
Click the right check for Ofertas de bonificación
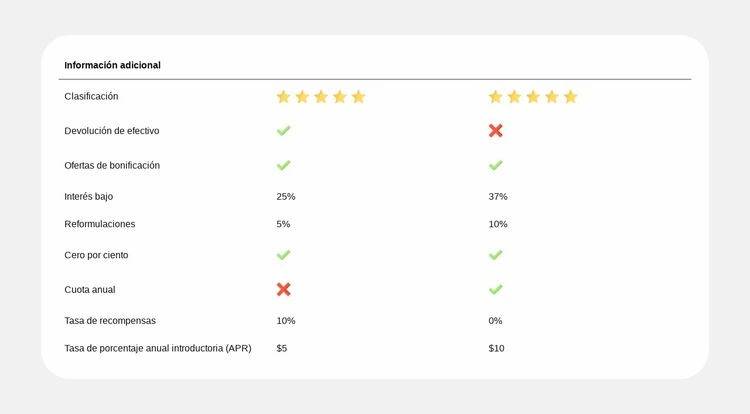coord(496,165)
